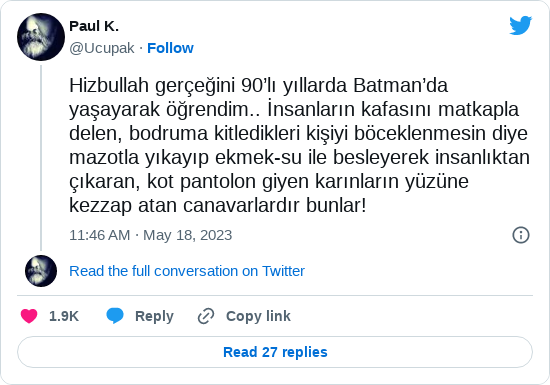Open Paul K.'s large profile avatar
This screenshot has height=385, width=550.
41,37
